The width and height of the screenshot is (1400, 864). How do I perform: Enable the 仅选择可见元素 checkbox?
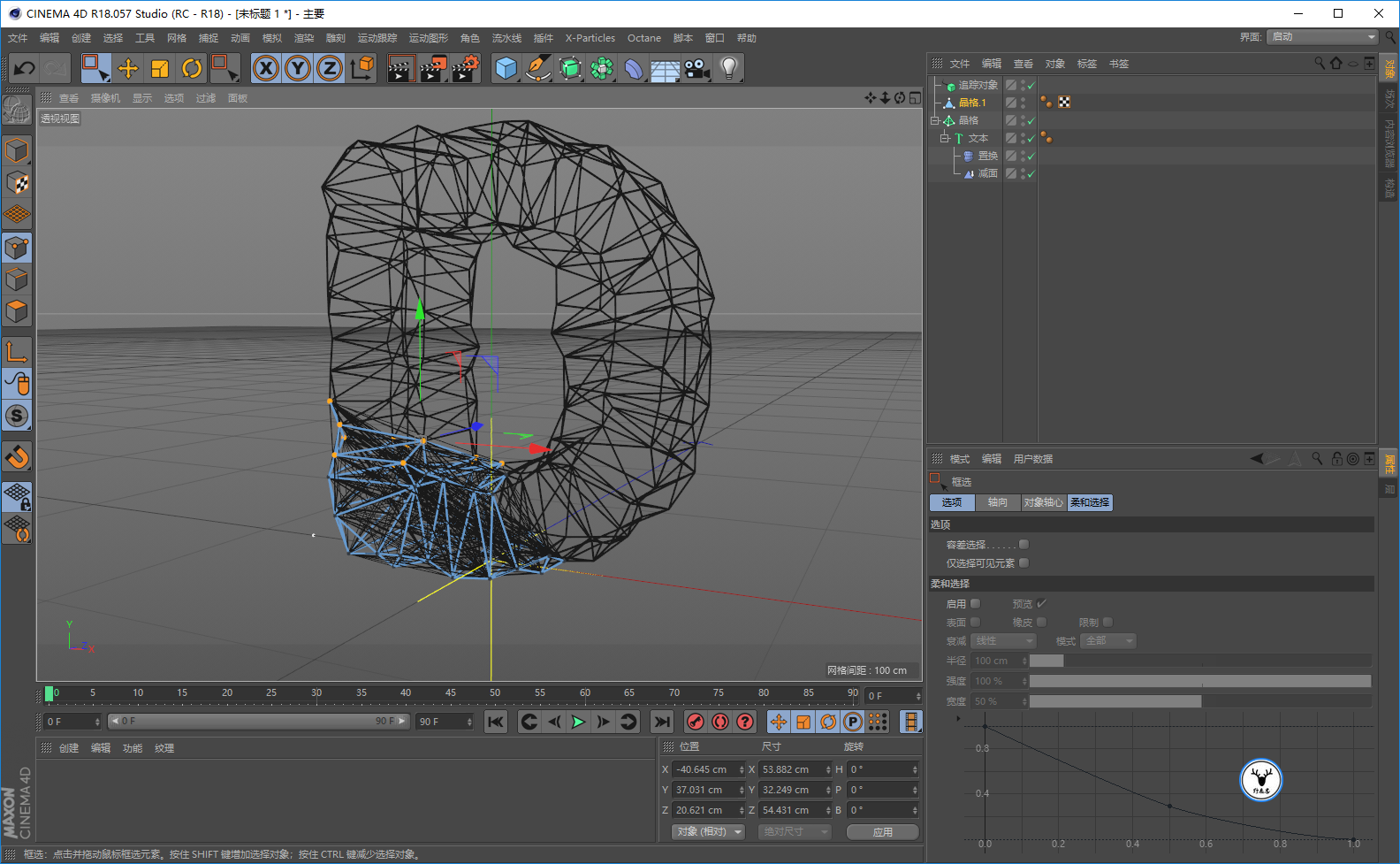(x=1023, y=563)
